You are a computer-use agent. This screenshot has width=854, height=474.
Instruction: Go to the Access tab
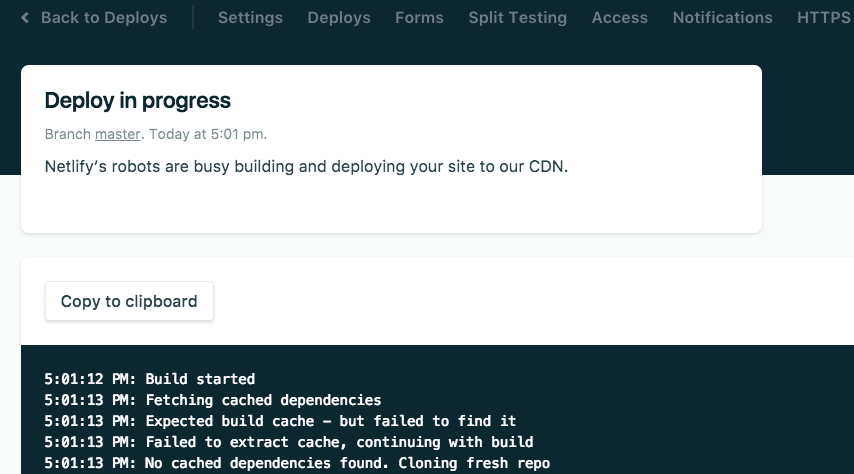(619, 18)
